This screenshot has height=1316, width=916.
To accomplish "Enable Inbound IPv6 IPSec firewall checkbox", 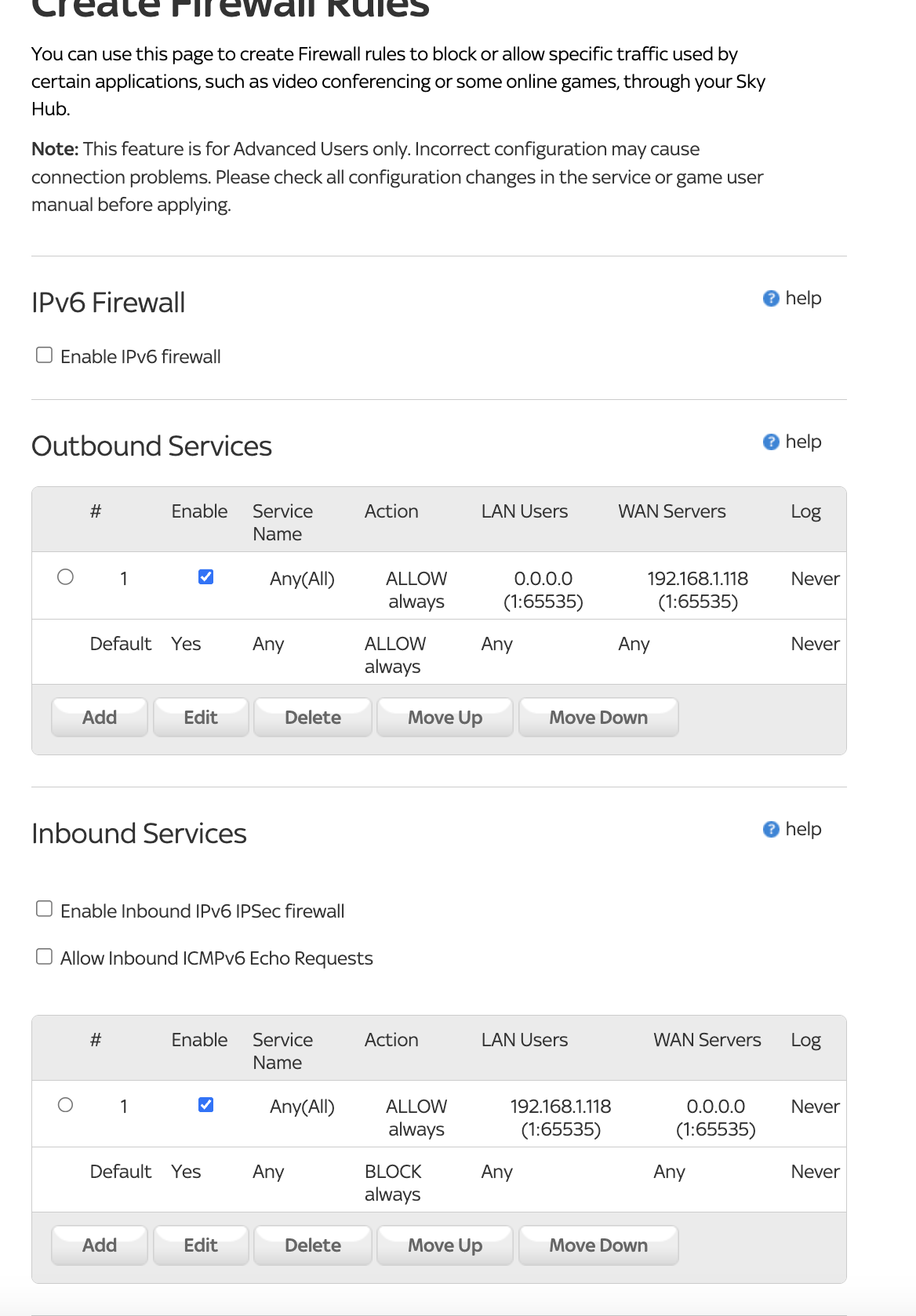I will click(x=45, y=909).
